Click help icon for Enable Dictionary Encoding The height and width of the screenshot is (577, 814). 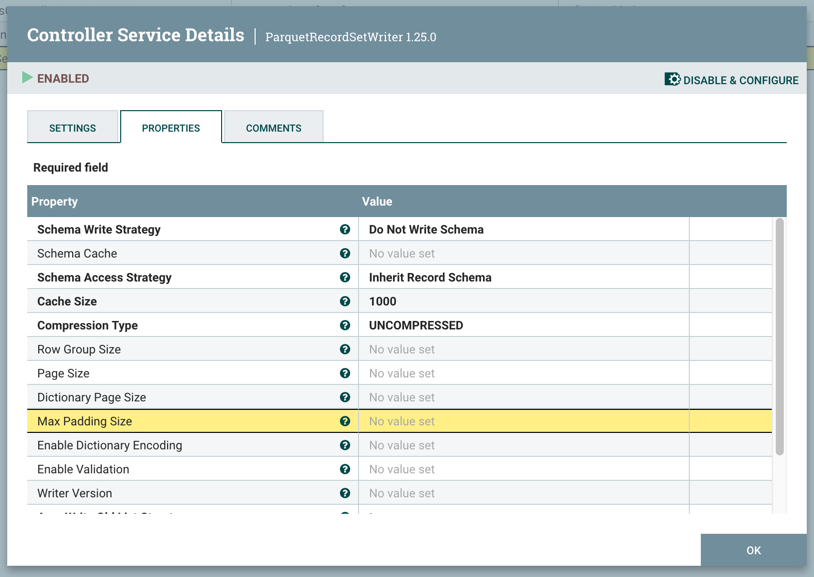click(345, 446)
